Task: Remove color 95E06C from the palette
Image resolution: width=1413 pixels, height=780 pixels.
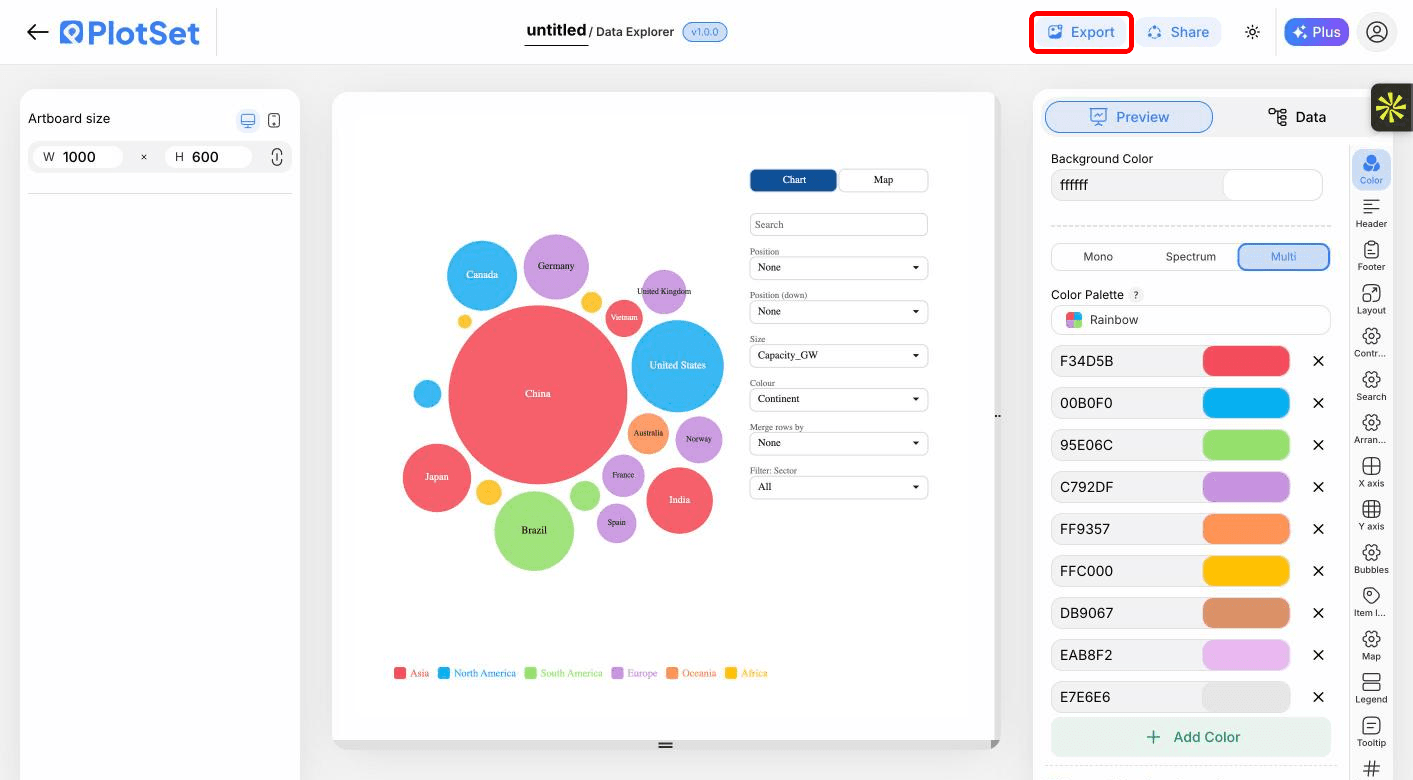Action: (1318, 445)
